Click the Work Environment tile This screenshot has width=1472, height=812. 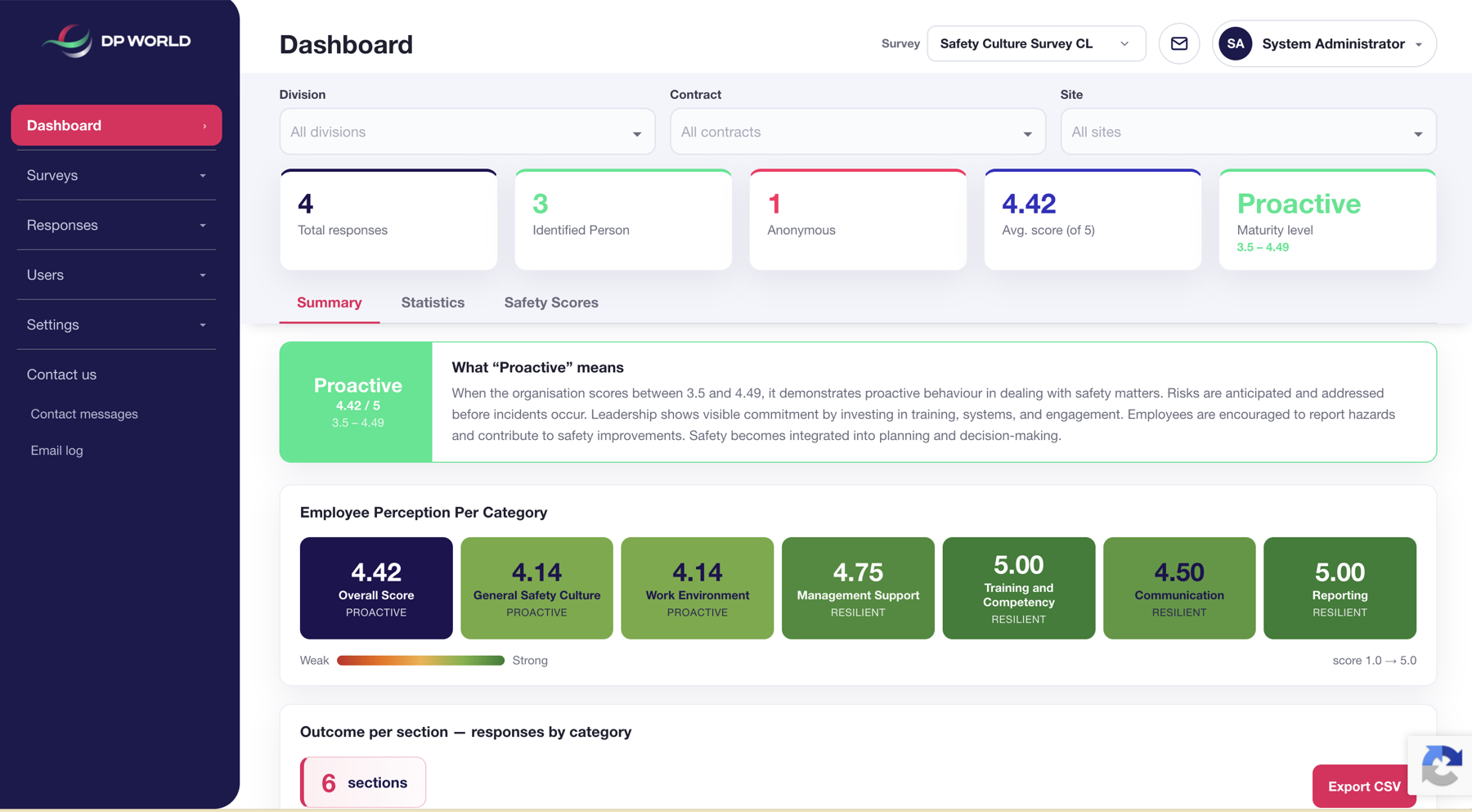pos(698,588)
